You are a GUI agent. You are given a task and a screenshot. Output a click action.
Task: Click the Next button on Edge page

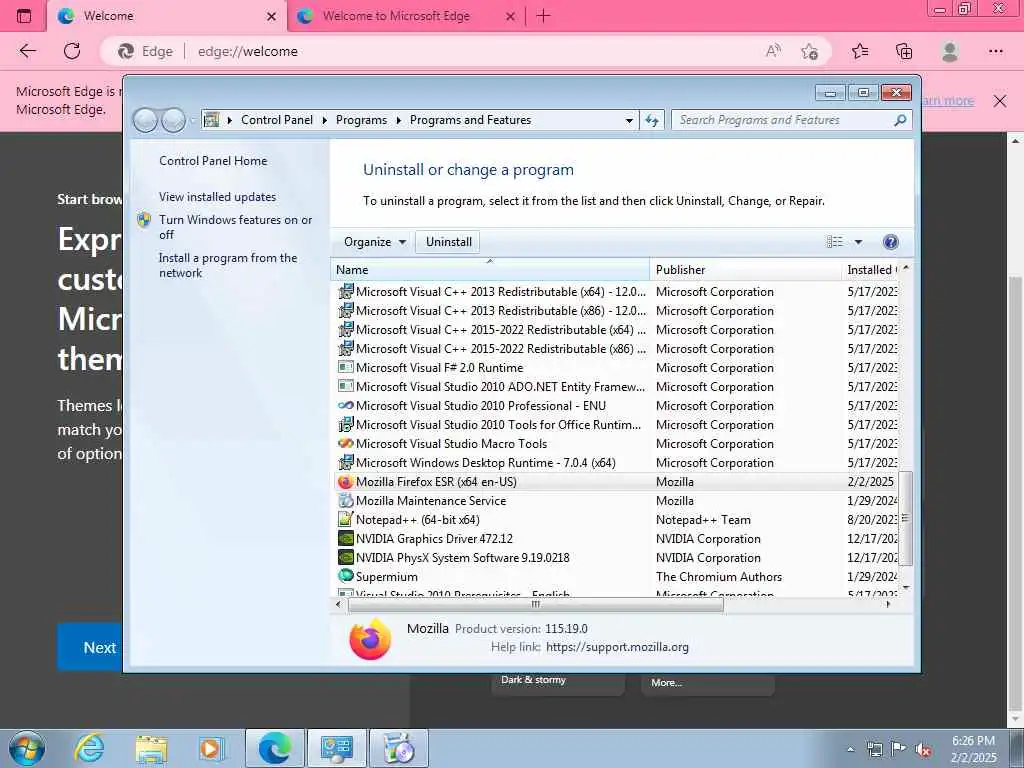coord(90,647)
